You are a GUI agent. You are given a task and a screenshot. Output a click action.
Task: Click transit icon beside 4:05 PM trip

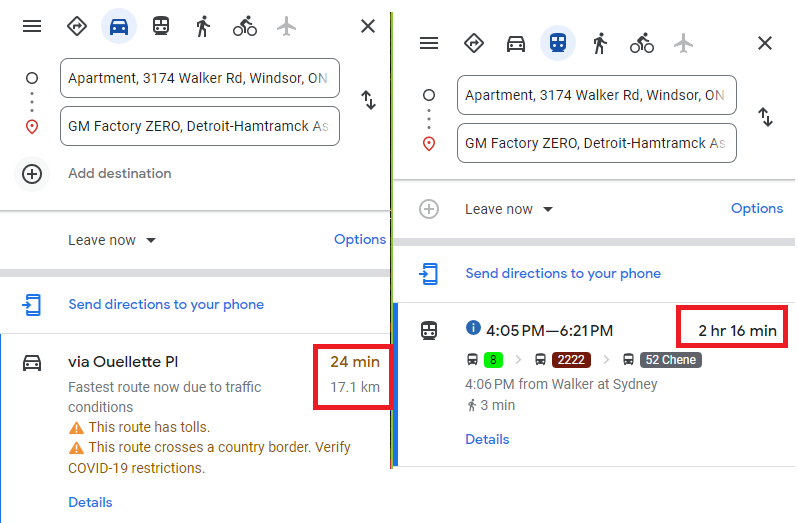click(429, 331)
